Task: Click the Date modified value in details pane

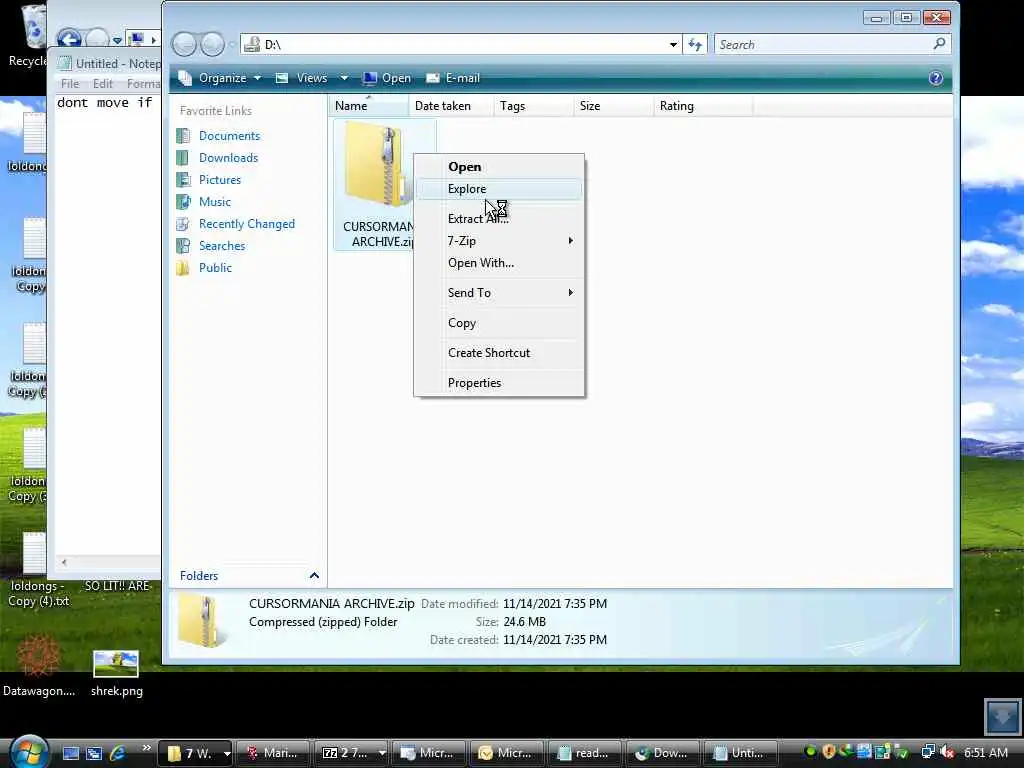Action: pos(554,604)
